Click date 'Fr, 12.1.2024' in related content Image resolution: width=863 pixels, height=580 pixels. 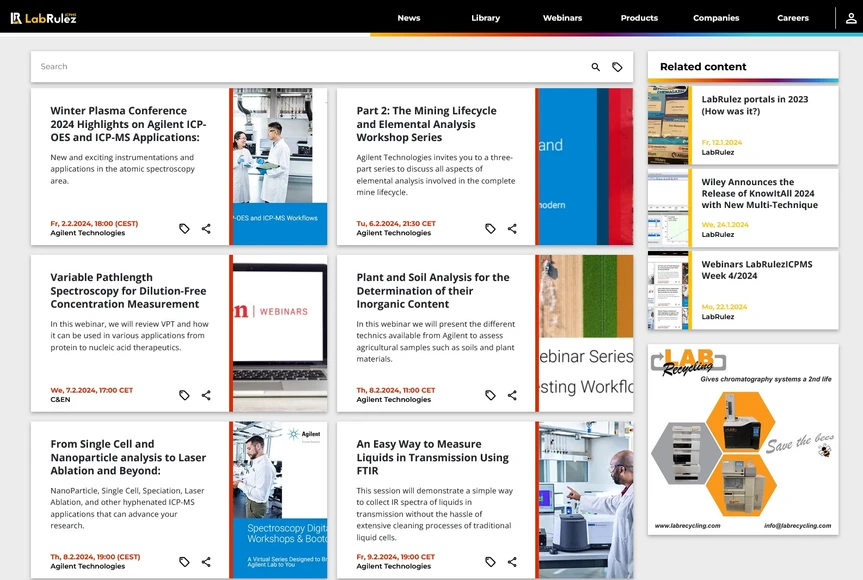(x=722, y=143)
